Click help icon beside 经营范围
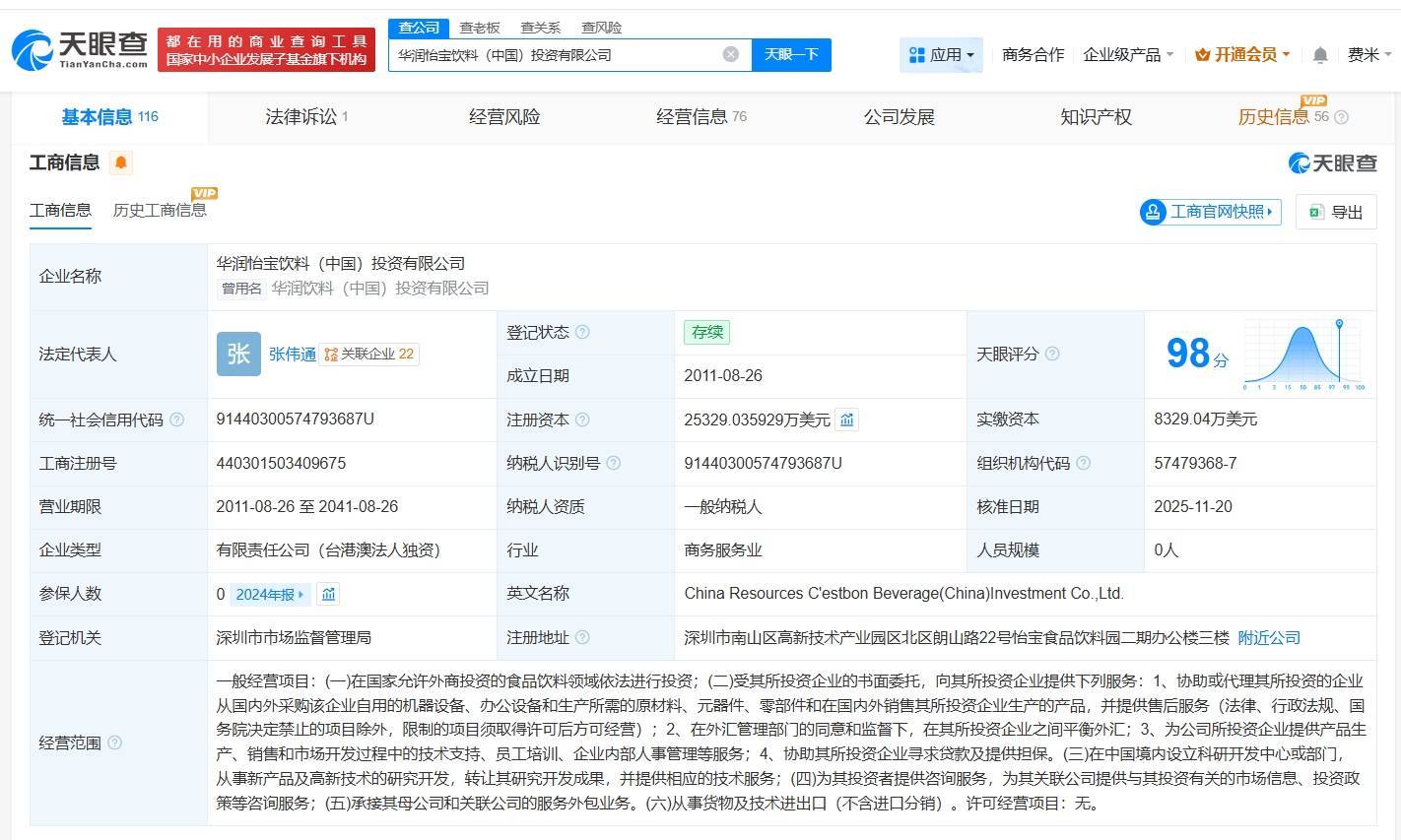 [114, 743]
